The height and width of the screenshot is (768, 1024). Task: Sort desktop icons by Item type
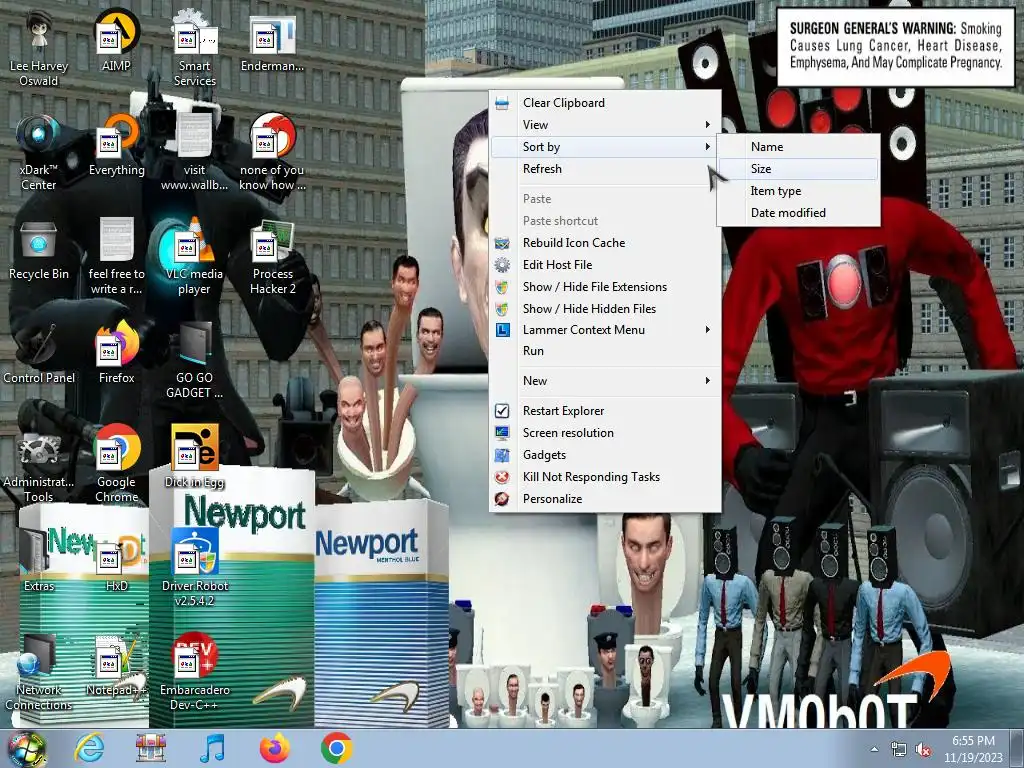click(x=799, y=191)
